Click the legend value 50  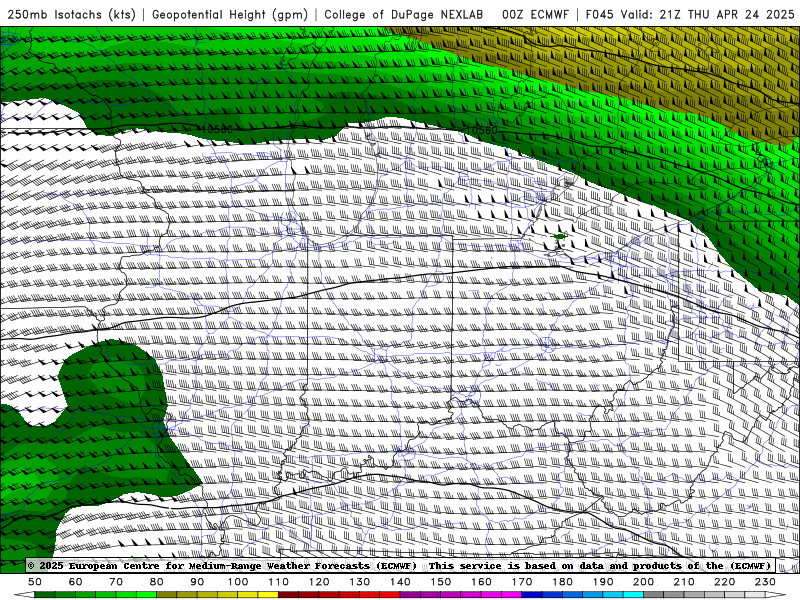coord(35,582)
